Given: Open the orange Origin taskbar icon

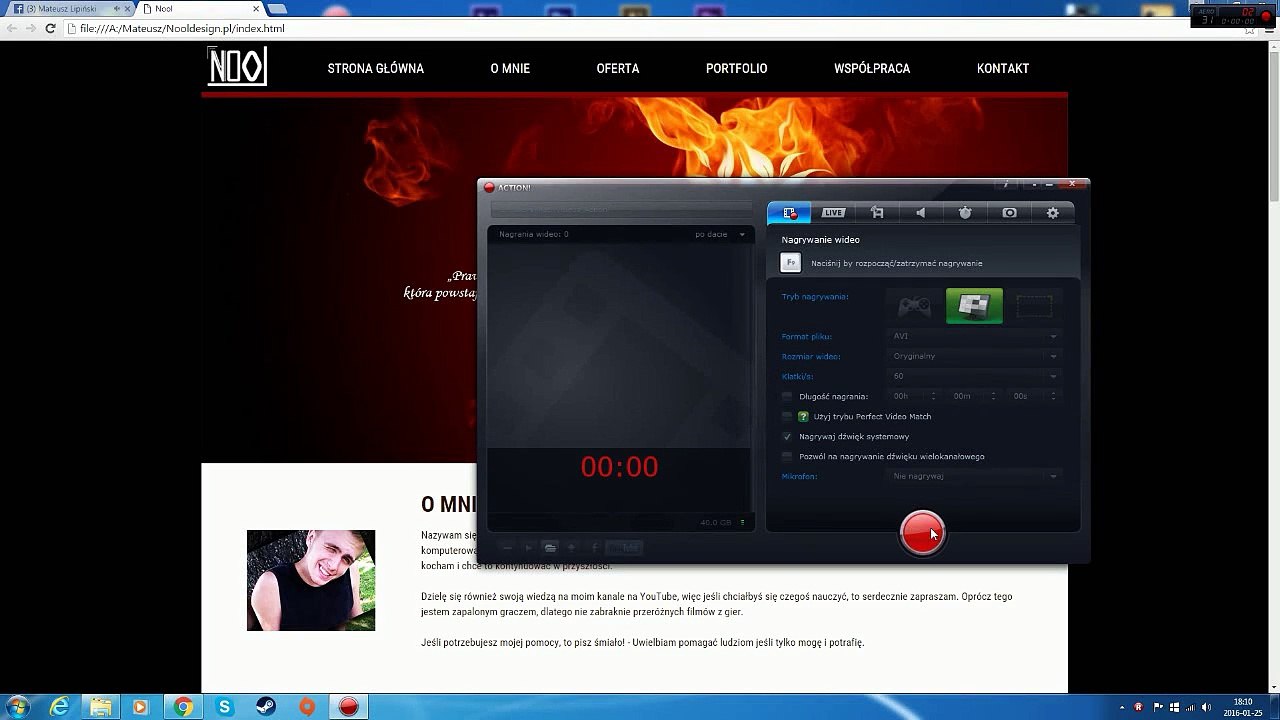Looking at the screenshot, I should pos(307,707).
